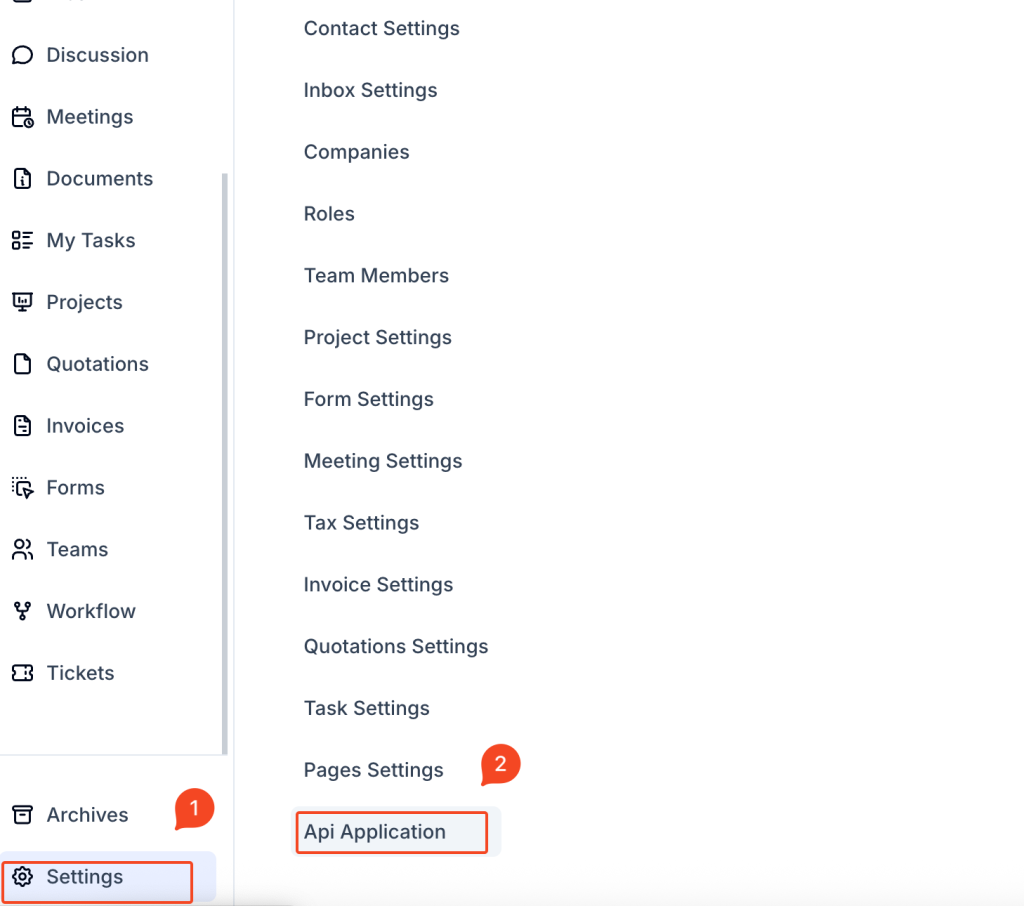Go to the Teams section
The image size is (1024, 906).
(x=77, y=549)
